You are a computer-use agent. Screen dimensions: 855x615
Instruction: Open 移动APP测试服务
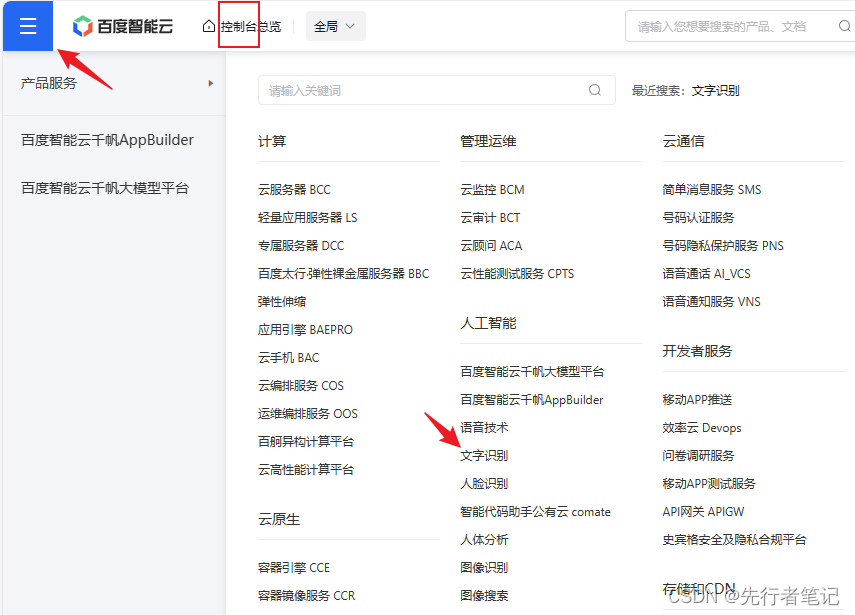coord(709,484)
